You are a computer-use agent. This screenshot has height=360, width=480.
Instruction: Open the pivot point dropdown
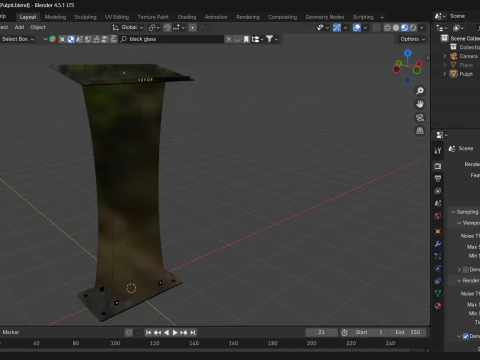pyautogui.click(x=154, y=28)
